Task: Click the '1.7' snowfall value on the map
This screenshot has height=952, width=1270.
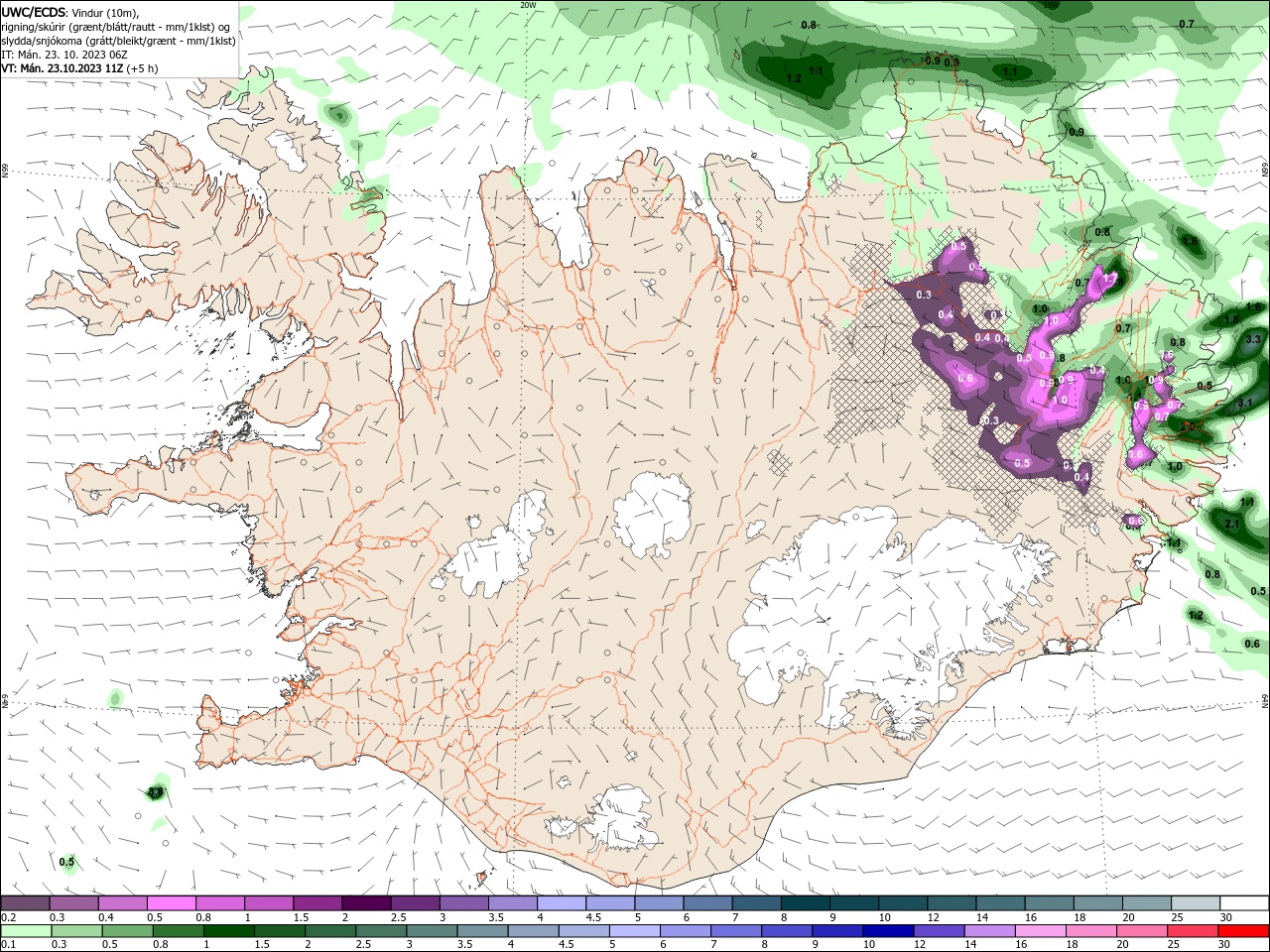Action: tap(1109, 280)
